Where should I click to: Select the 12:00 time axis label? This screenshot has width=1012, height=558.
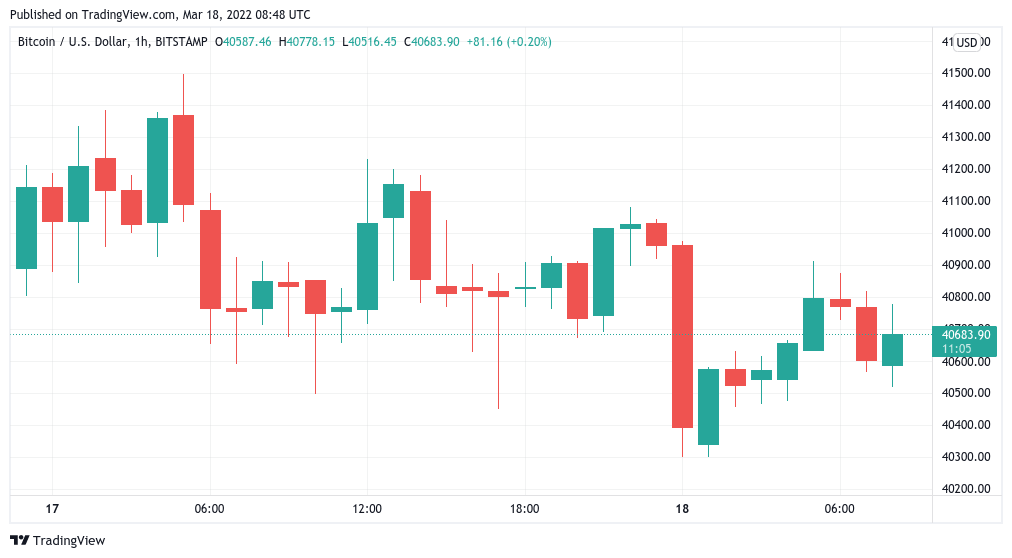(x=367, y=509)
